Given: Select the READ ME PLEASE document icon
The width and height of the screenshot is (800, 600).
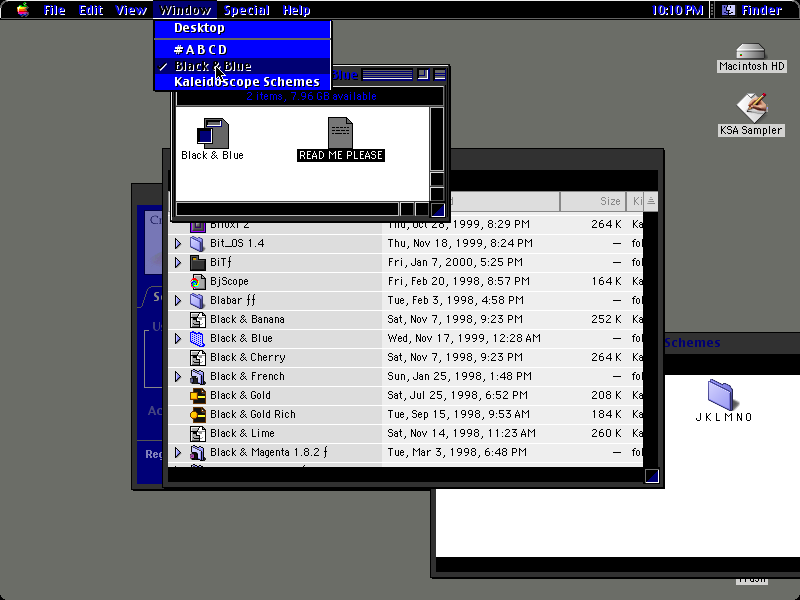Looking at the screenshot, I should pyautogui.click(x=340, y=132).
